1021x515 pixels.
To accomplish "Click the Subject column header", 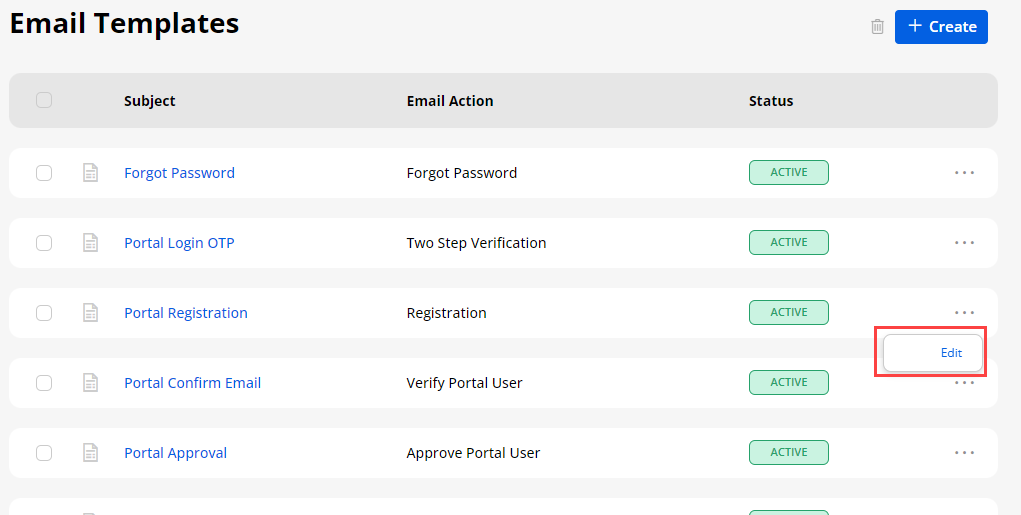I will 150,101.
